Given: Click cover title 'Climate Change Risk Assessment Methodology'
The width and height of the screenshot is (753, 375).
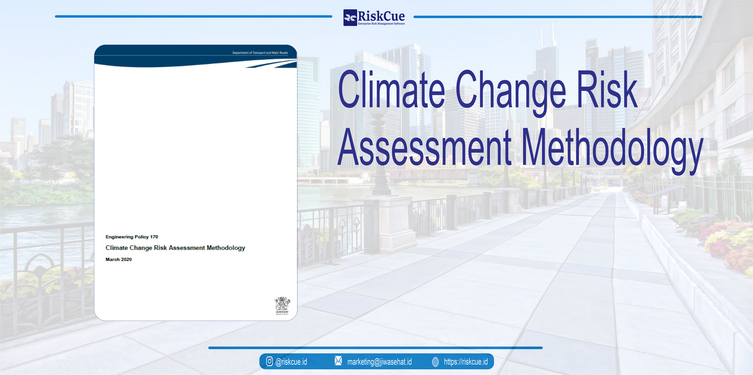Looking at the screenshot, I should [175, 248].
